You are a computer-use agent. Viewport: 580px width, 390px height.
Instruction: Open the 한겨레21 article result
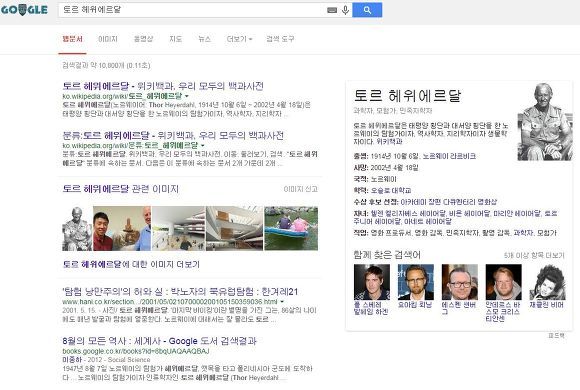(x=180, y=292)
